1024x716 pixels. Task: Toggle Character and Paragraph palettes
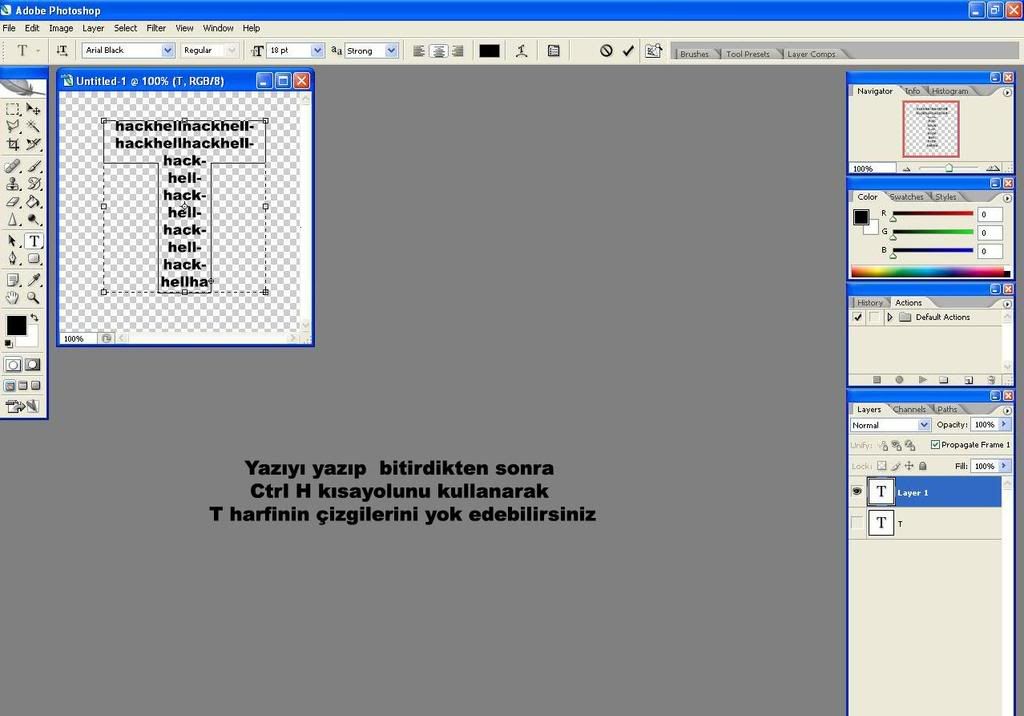(x=554, y=50)
